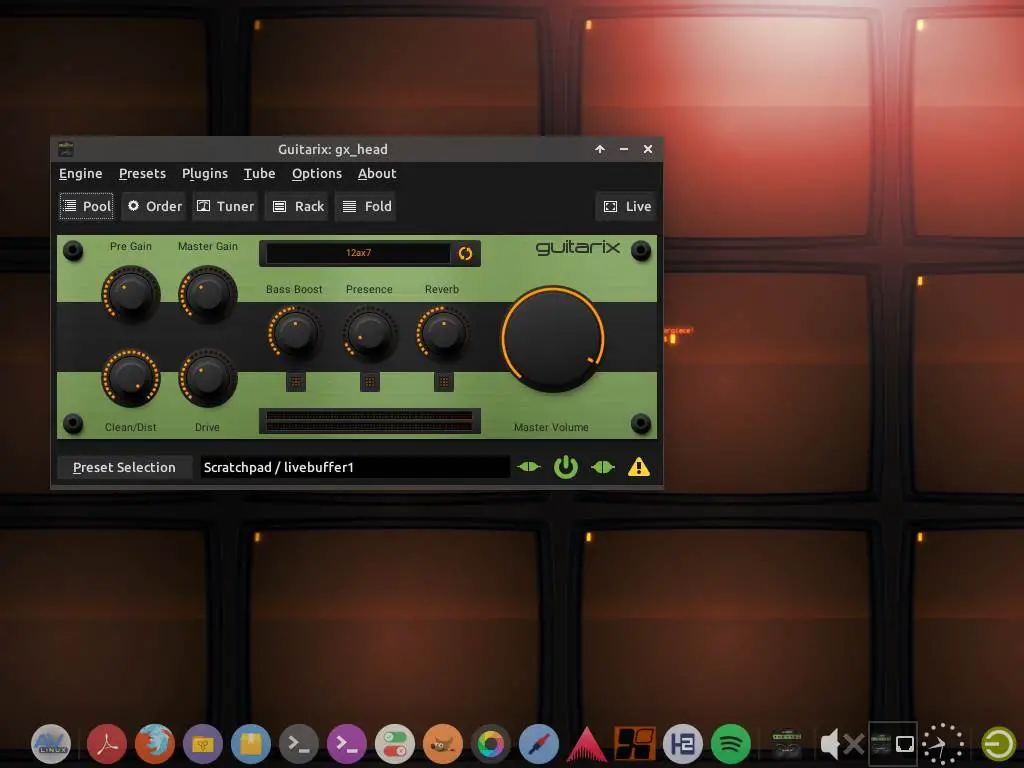1024x768 pixels.
Task: Toggle Live mode
Action: [x=626, y=206]
